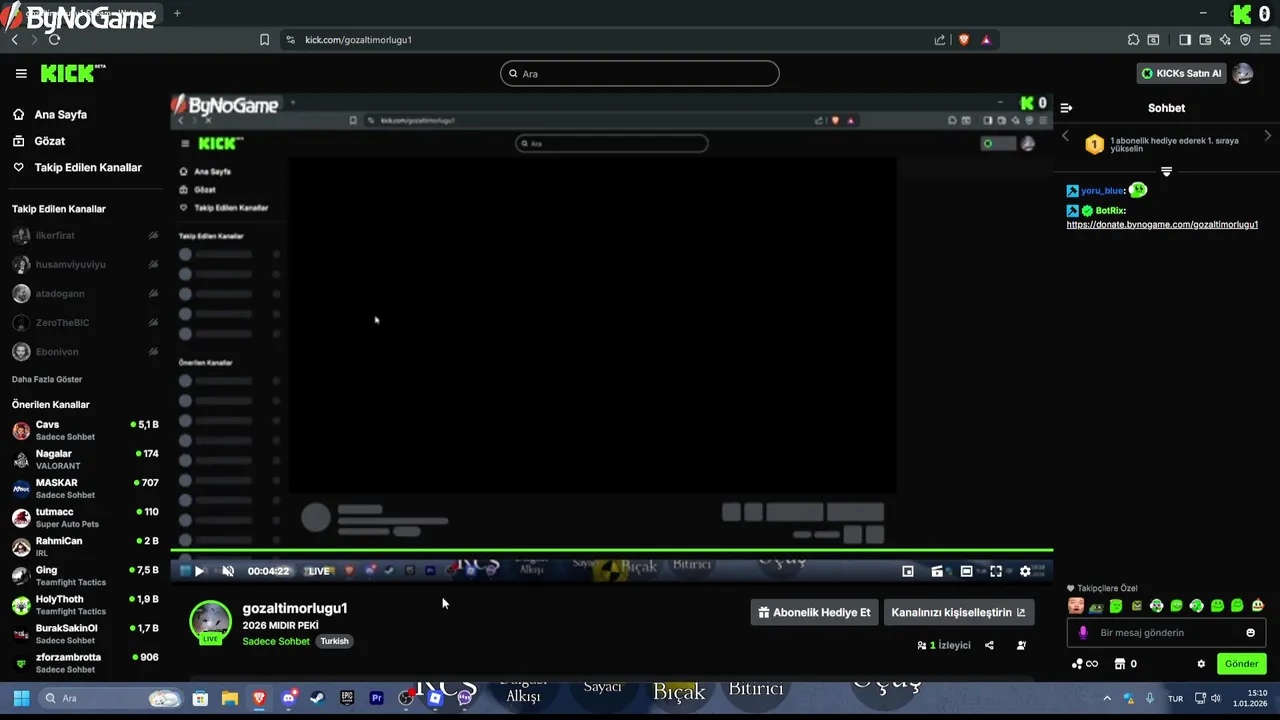This screenshot has height=720, width=1280.
Task: Open the donate.bynogame.com link in chat
Action: tap(1162, 224)
